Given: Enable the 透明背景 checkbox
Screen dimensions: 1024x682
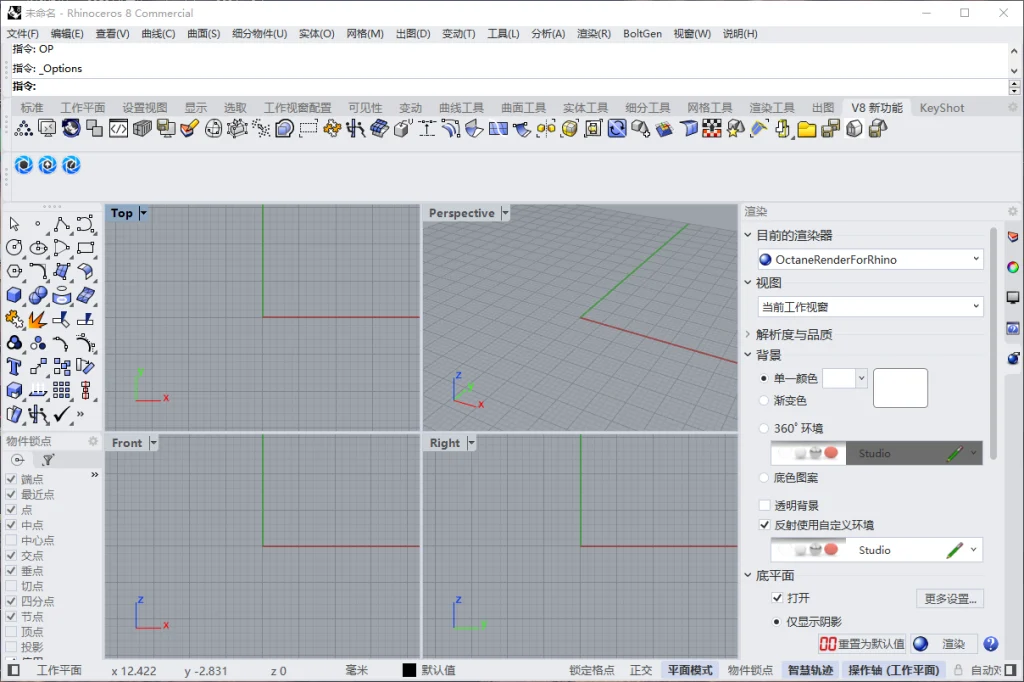Looking at the screenshot, I should coord(764,505).
